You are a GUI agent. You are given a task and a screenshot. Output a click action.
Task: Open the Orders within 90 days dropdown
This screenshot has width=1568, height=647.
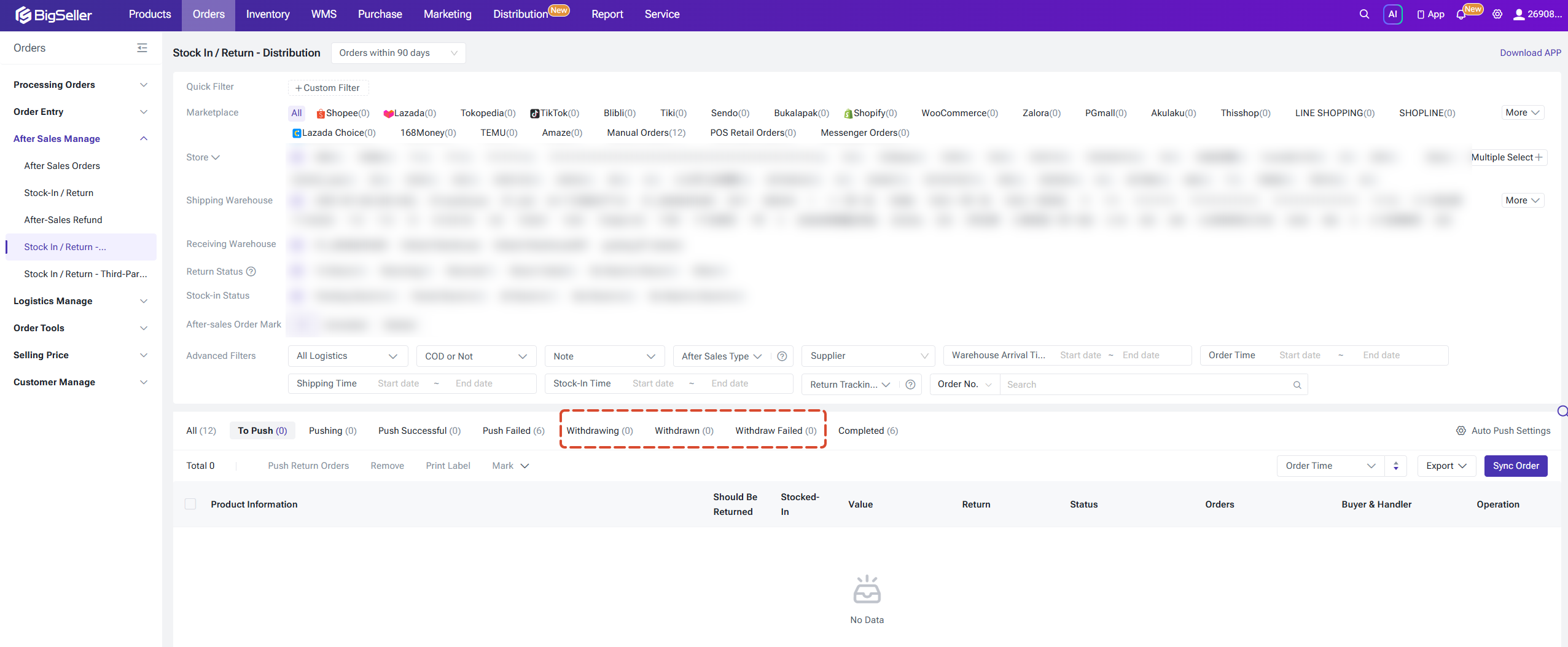pyautogui.click(x=398, y=53)
